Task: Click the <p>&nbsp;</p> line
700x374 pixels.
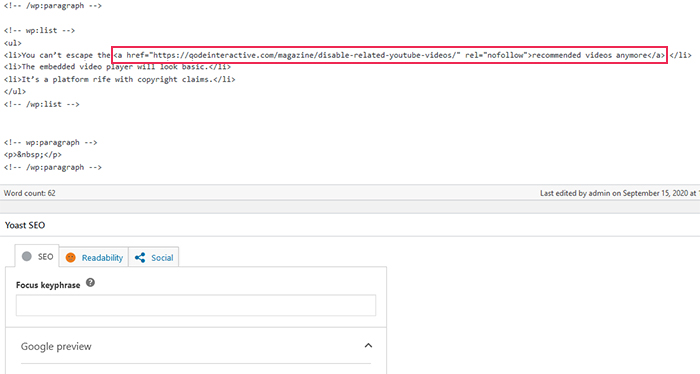Action: click(33, 155)
